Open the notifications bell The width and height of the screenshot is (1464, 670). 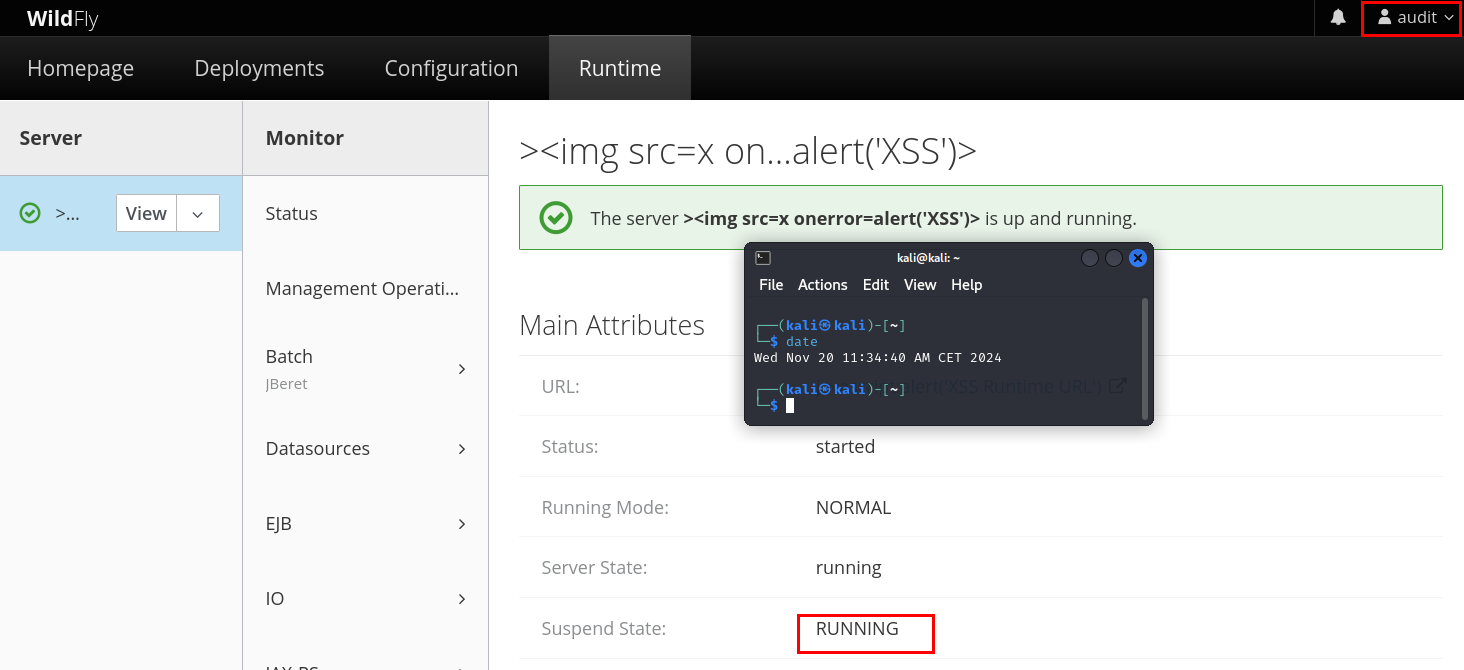[1338, 18]
